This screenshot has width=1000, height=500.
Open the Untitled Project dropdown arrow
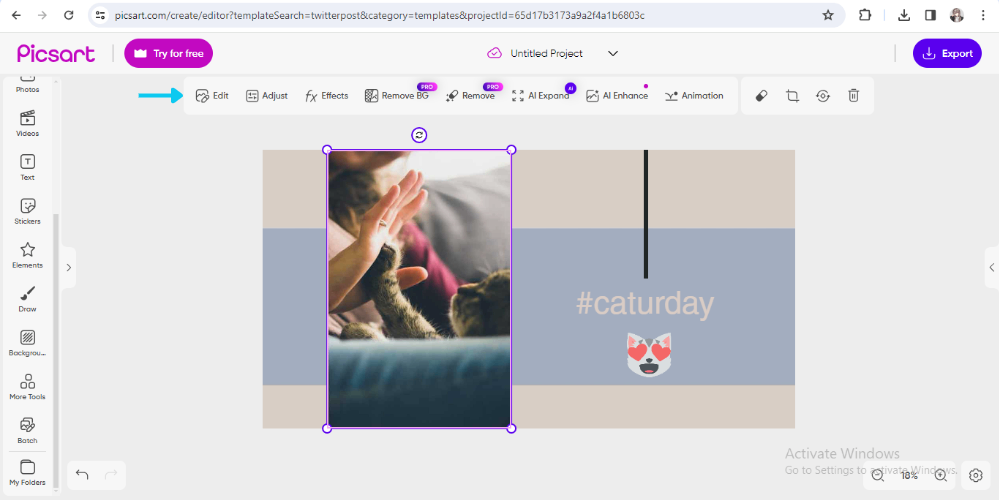(x=613, y=54)
